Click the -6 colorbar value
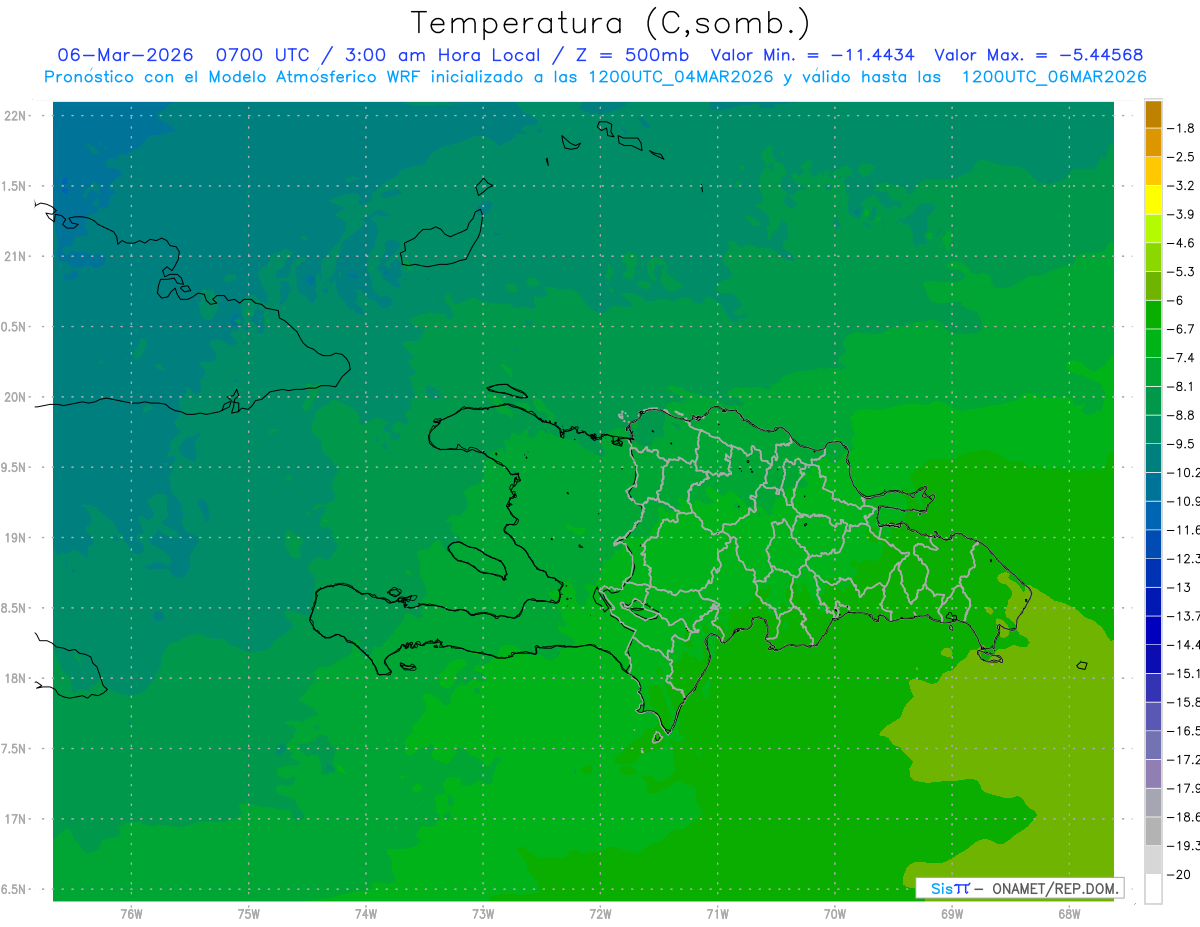 tap(1177, 300)
